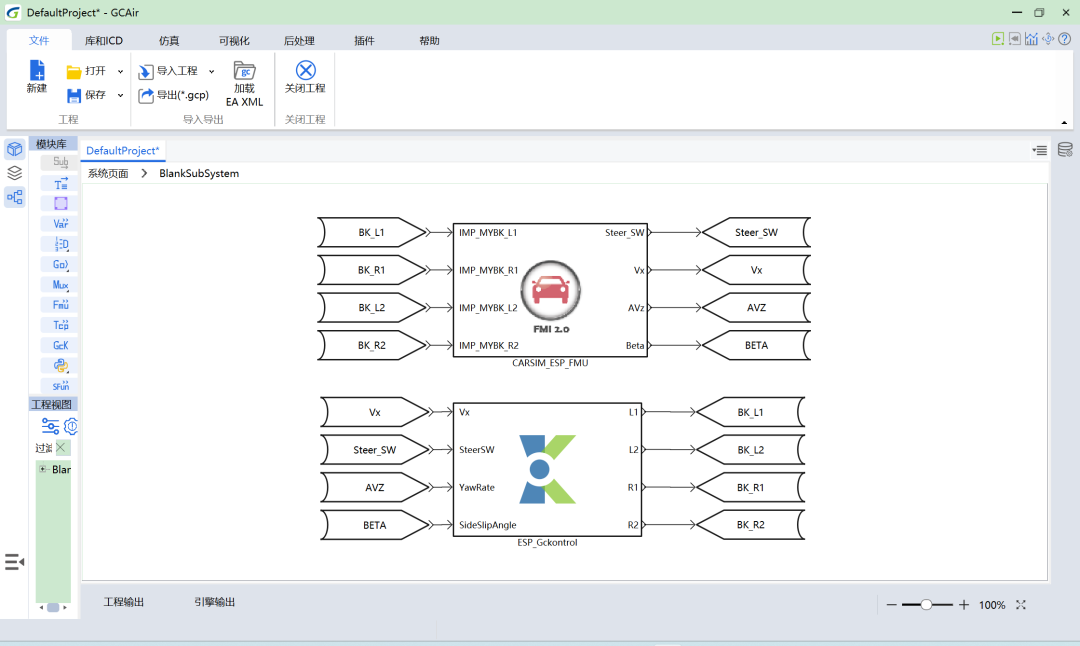Switch to the 文件 ribbon tab
1080x646 pixels.
(39, 41)
